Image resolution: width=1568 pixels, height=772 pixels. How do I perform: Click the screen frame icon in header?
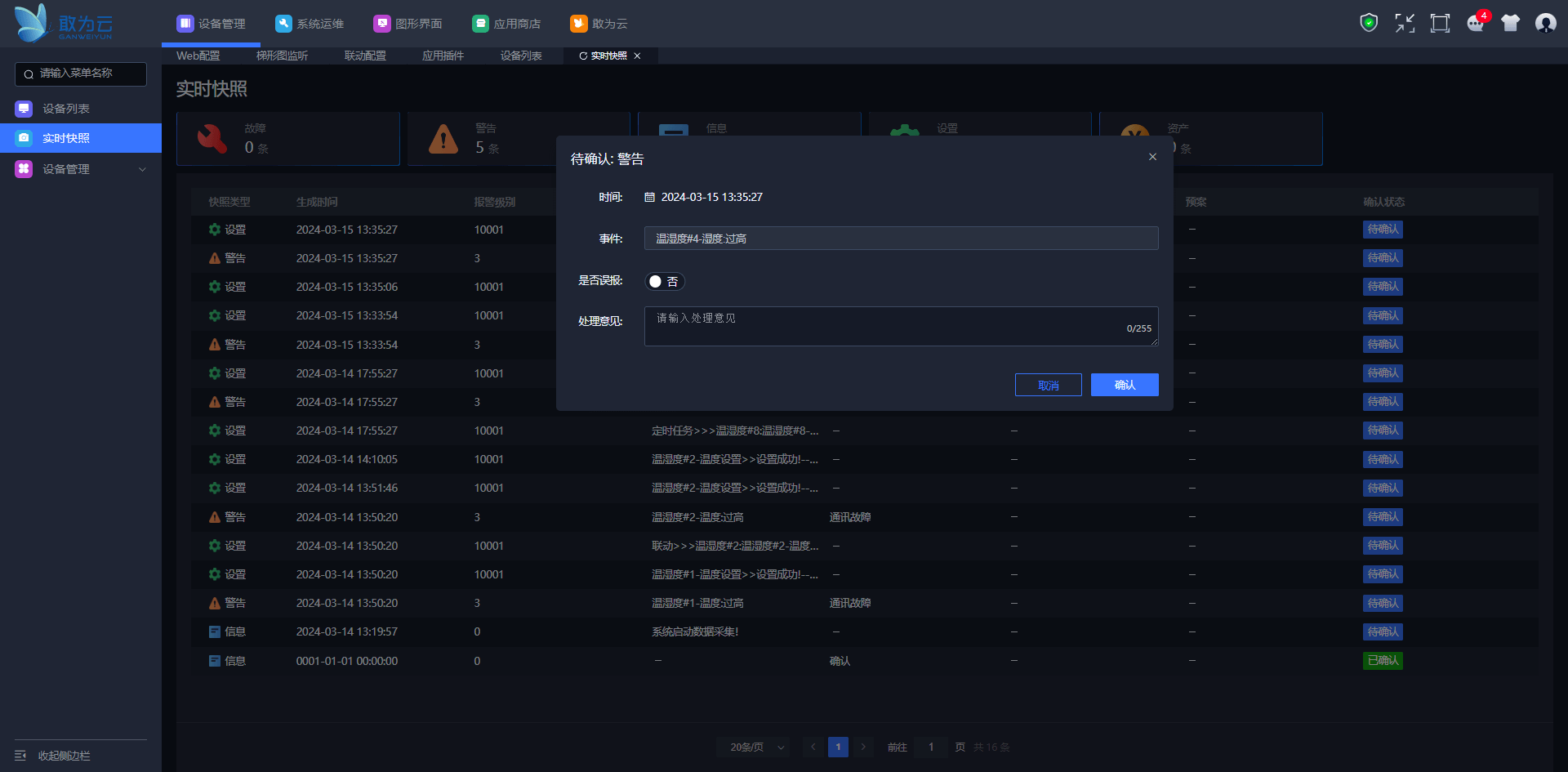click(1440, 23)
